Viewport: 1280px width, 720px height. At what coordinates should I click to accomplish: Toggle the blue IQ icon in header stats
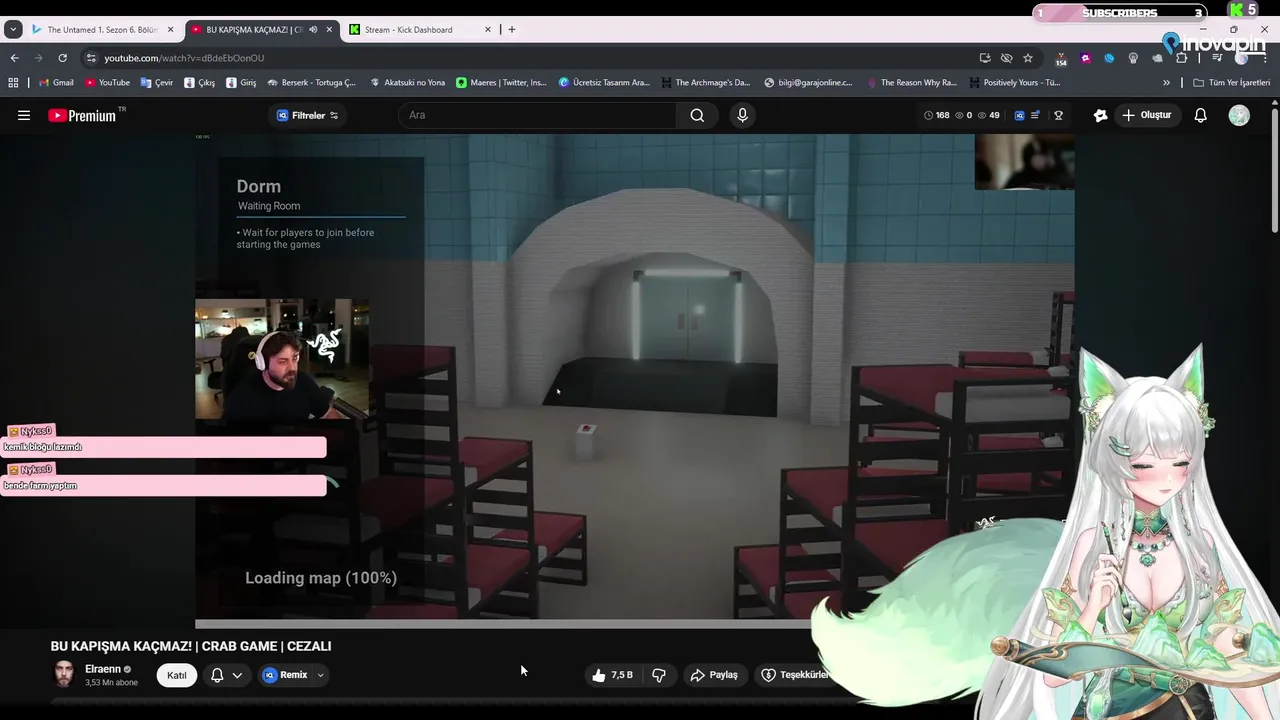1019,116
